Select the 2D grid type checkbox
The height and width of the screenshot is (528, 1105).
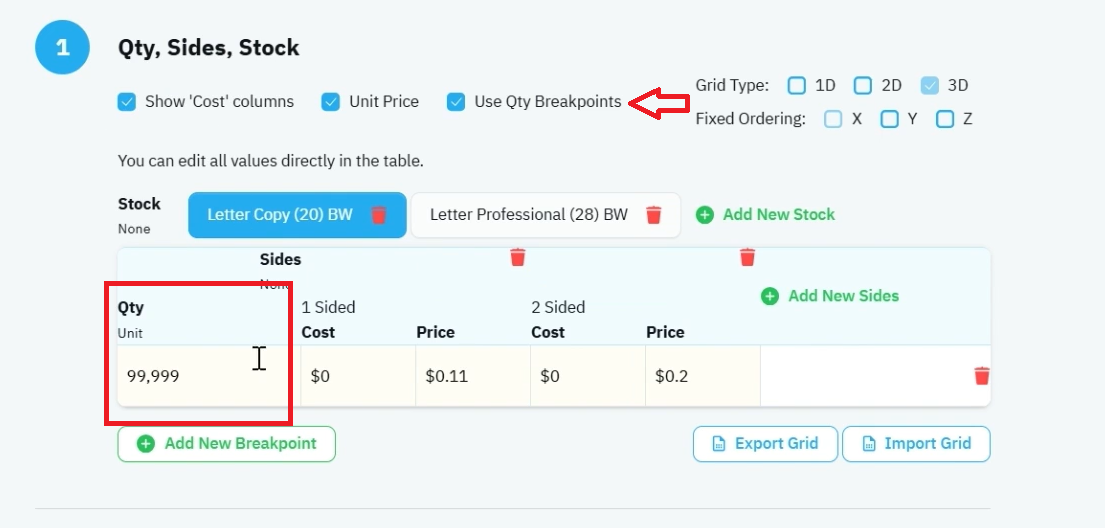pyautogui.click(x=863, y=85)
